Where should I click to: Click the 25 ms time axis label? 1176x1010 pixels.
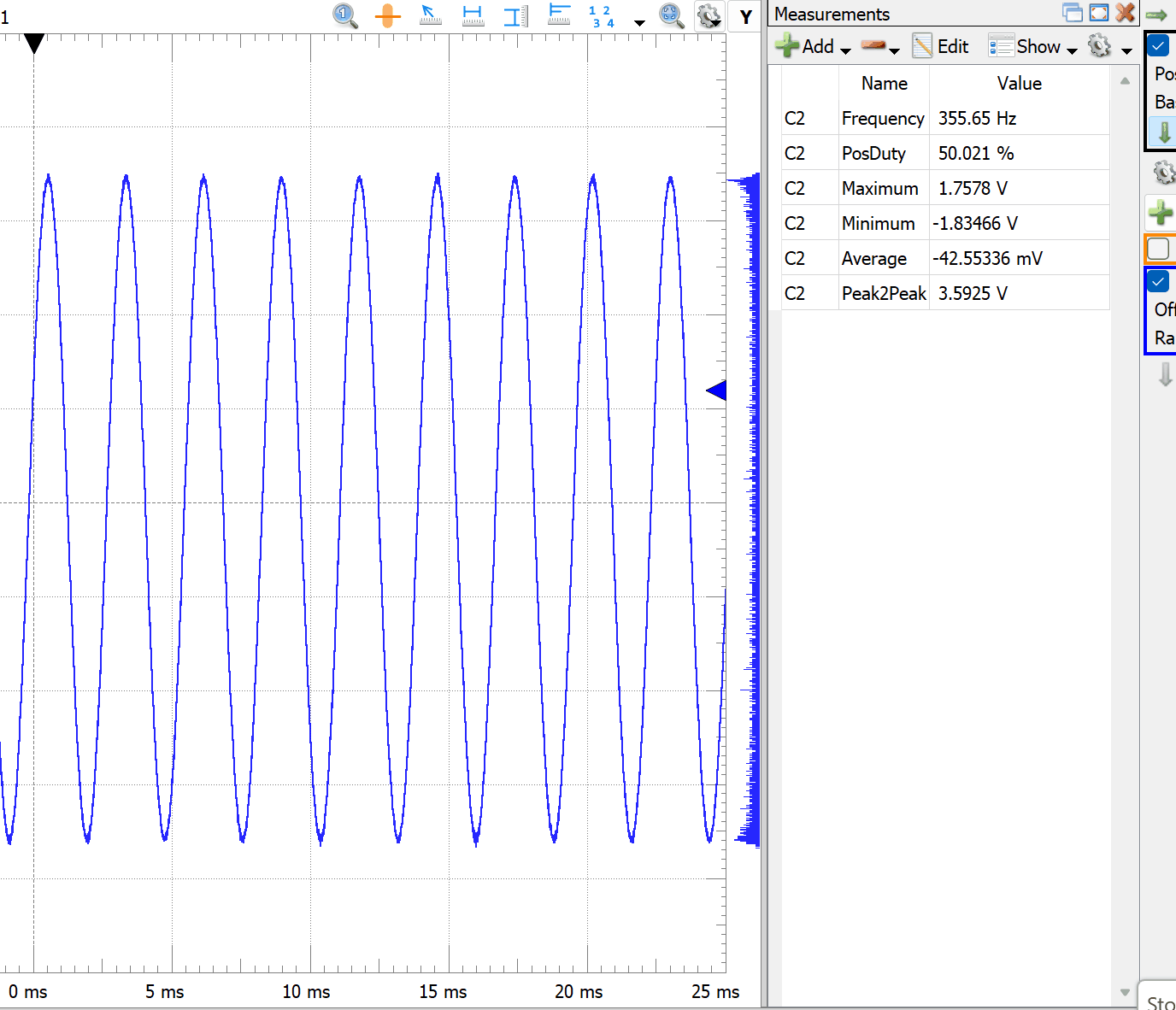click(x=715, y=991)
